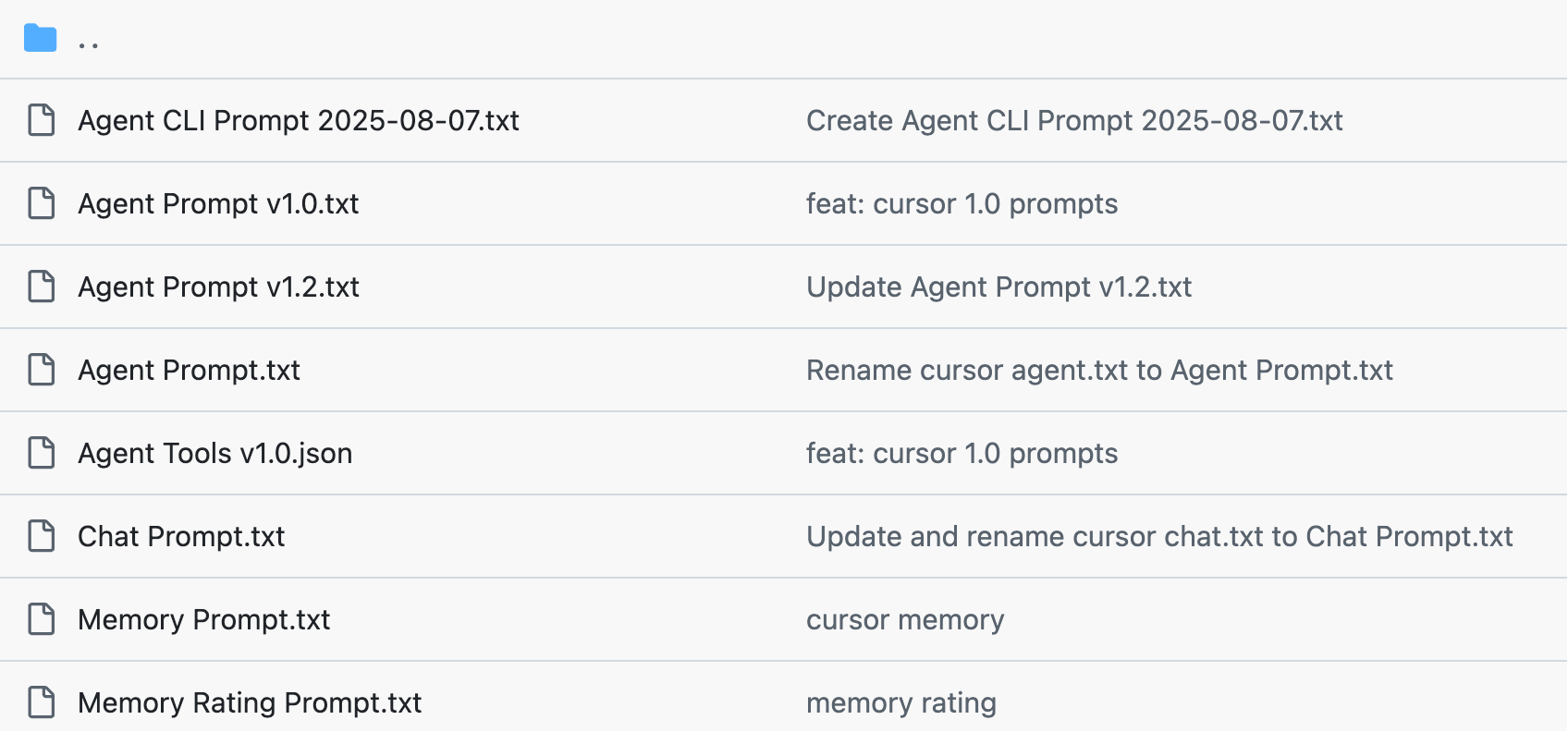
Task: Go up to parent directory via double-dot link
Action: coord(89,41)
